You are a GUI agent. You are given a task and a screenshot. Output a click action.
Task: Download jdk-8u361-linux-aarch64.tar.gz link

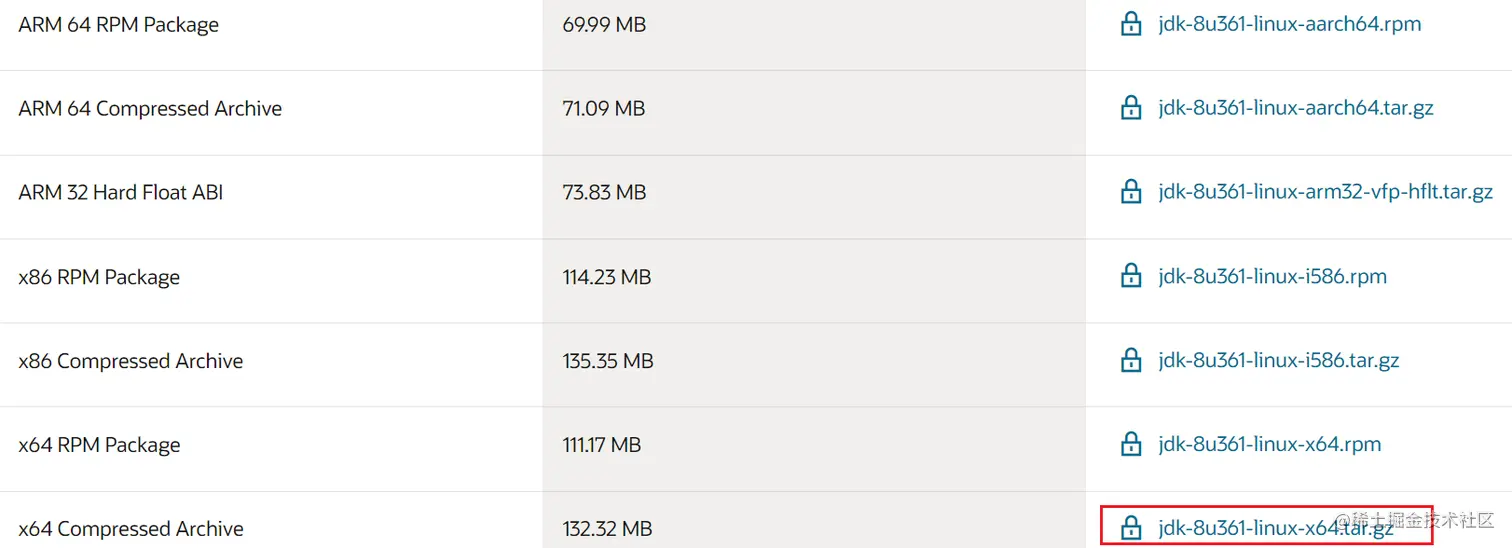[x=1296, y=108]
